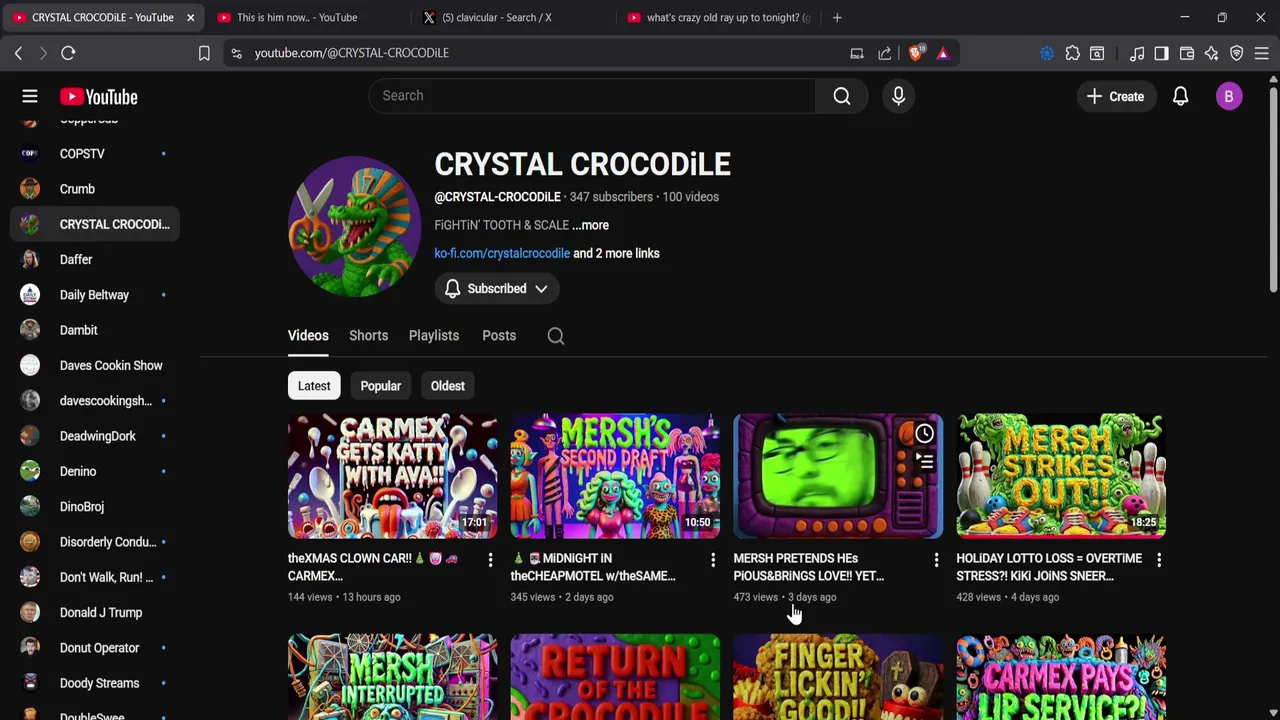
Task: Add MERSH PRETENDS video to Watch Later
Action: tap(924, 434)
